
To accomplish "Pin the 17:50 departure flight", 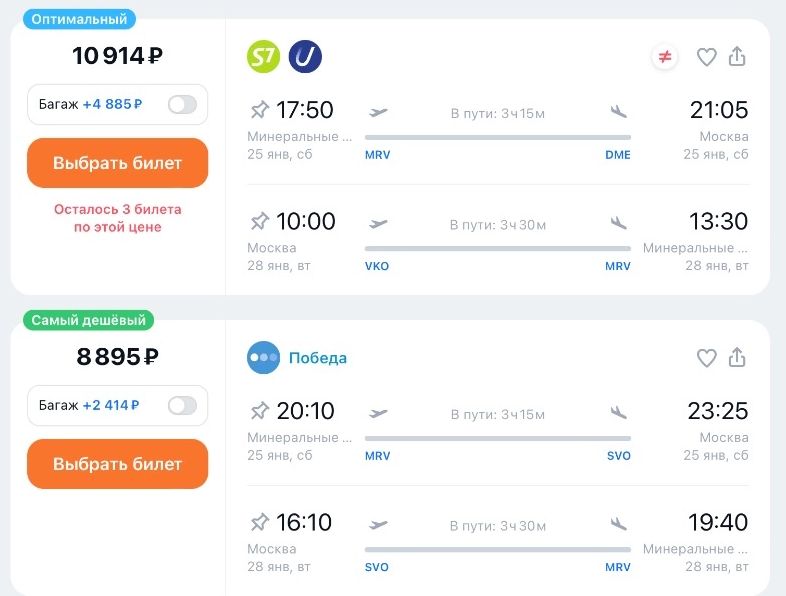I will (x=260, y=109).
